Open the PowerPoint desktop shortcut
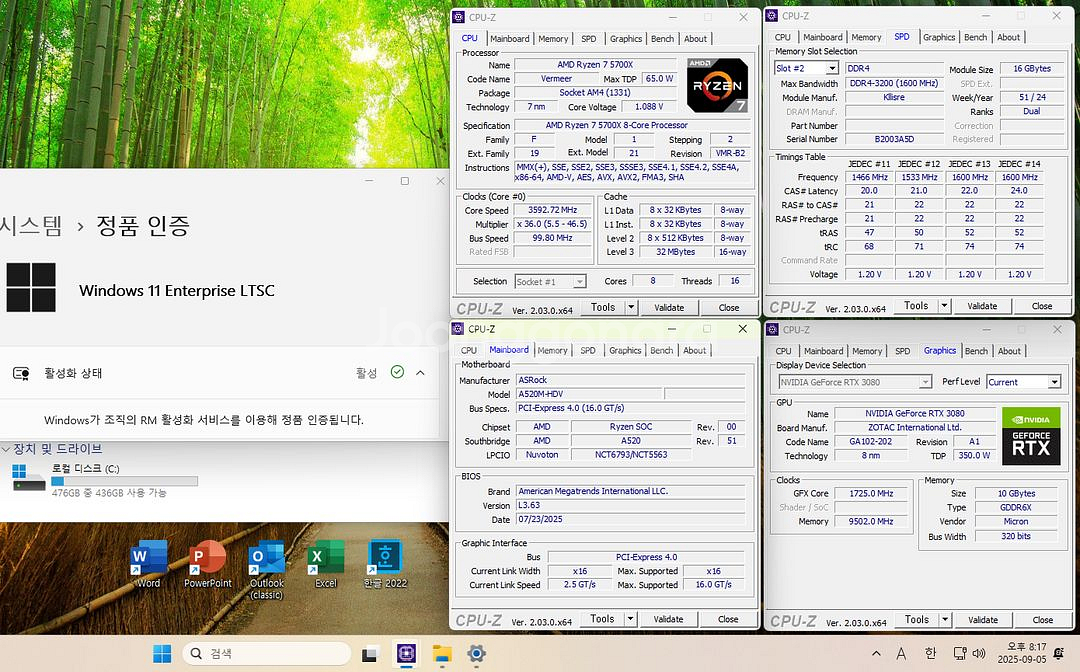 207,564
